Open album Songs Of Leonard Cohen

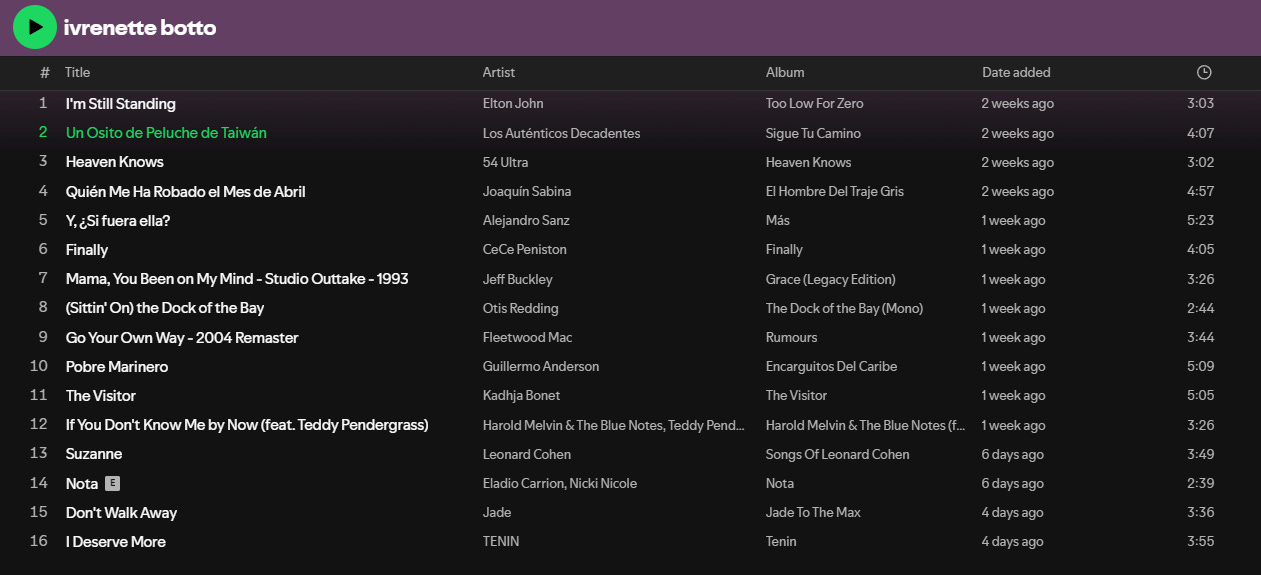(838, 454)
